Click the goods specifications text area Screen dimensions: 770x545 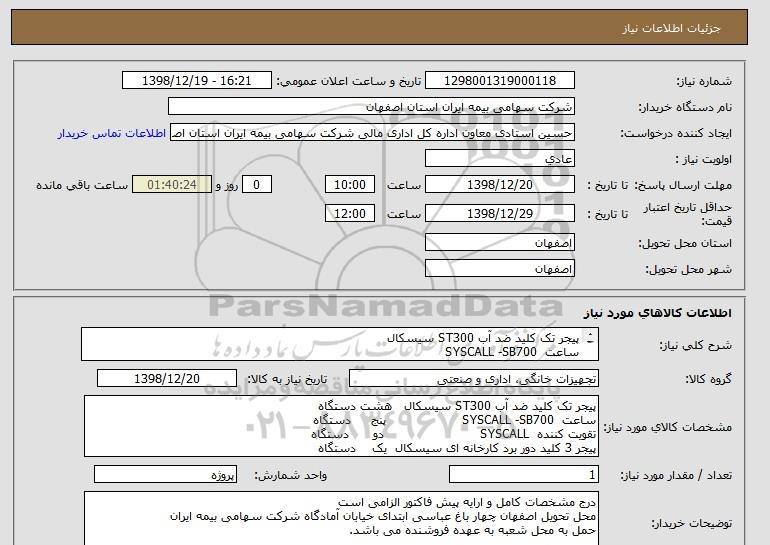click(341, 426)
